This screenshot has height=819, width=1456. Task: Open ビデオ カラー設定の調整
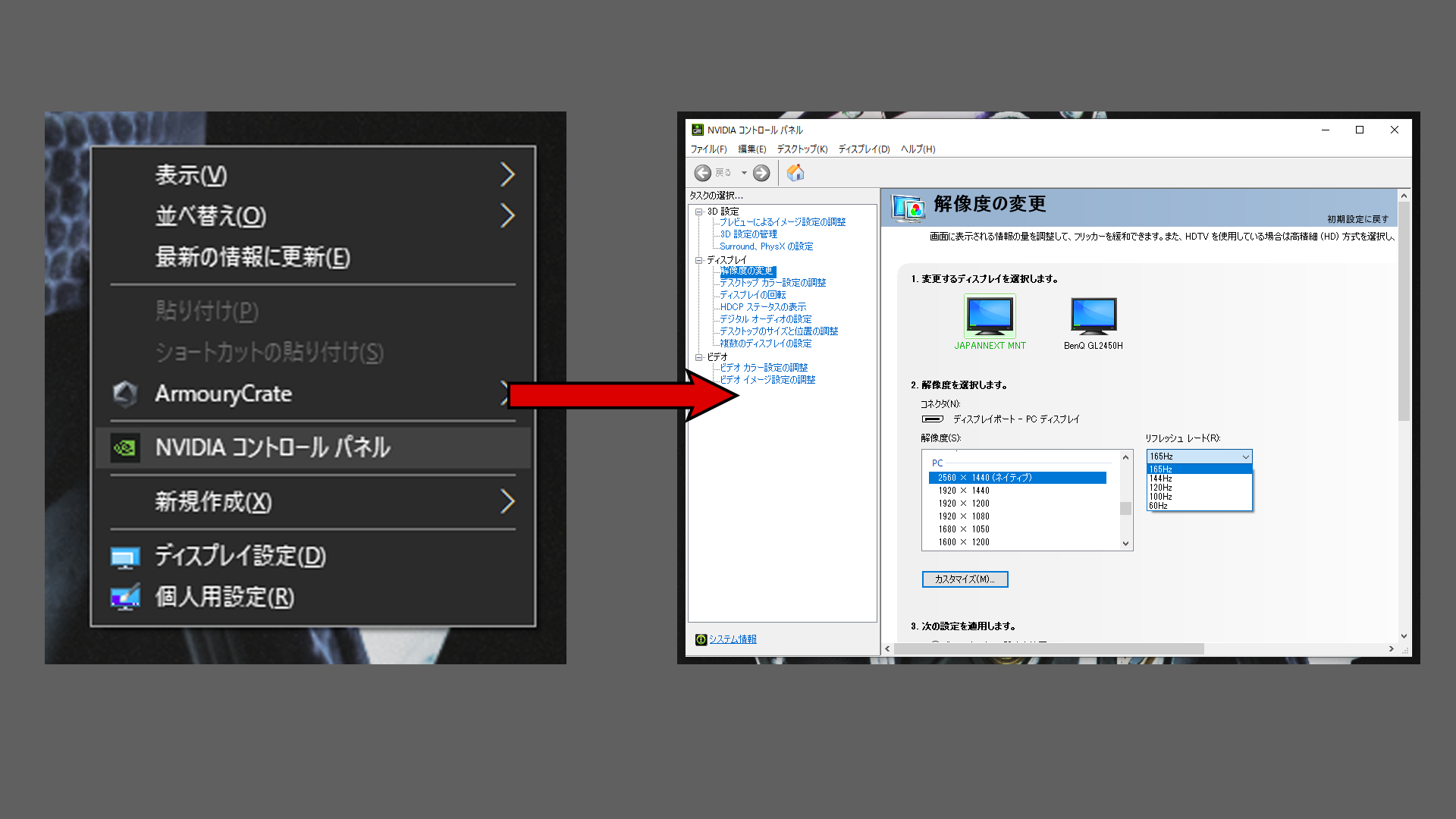point(764,368)
